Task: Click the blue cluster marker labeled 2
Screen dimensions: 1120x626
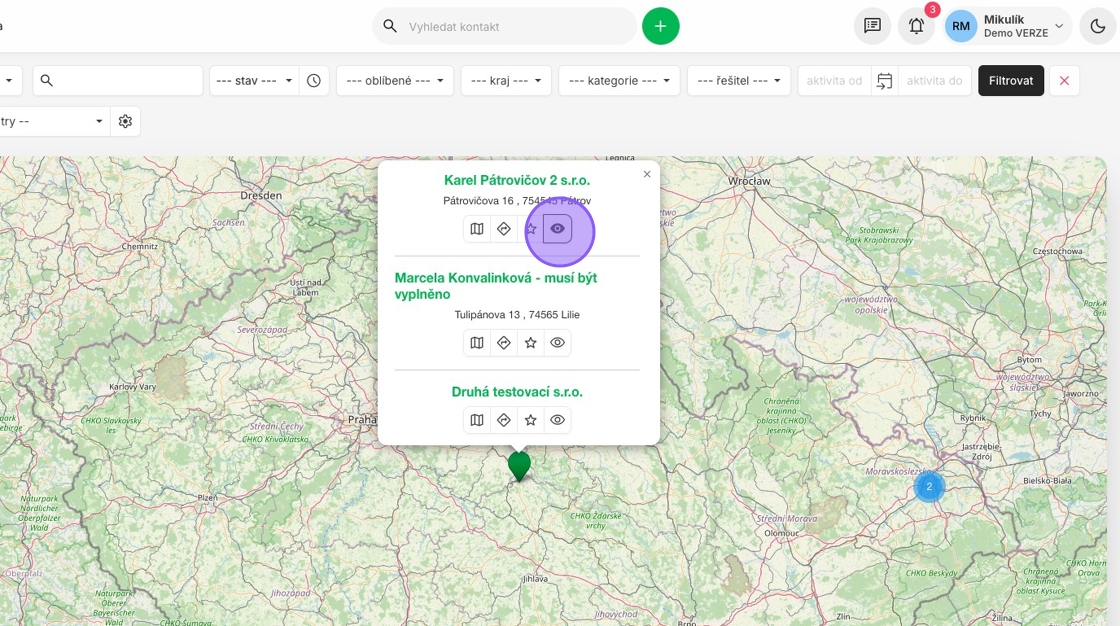Action: [929, 487]
